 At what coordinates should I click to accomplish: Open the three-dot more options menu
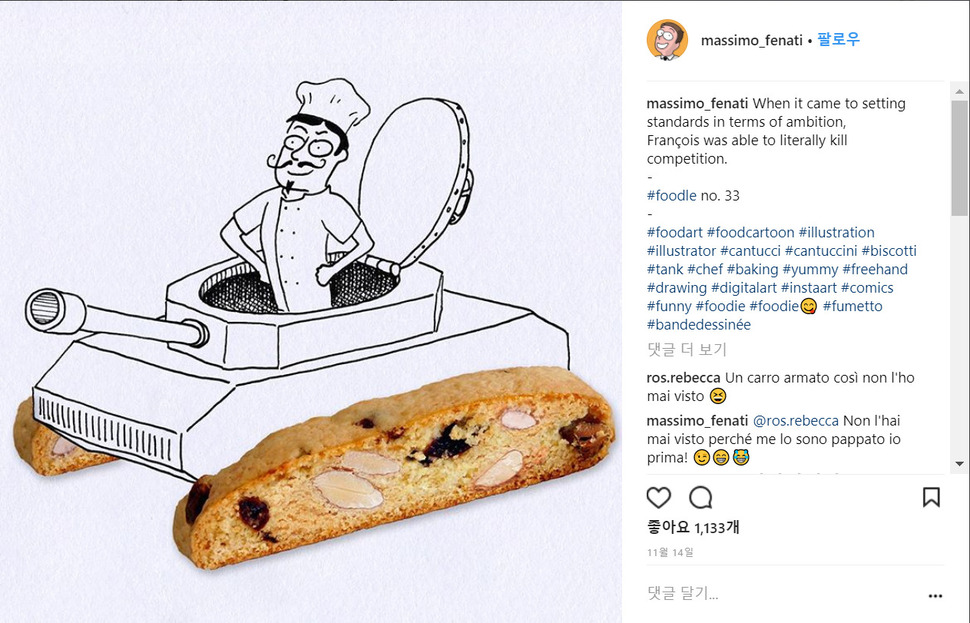935,596
